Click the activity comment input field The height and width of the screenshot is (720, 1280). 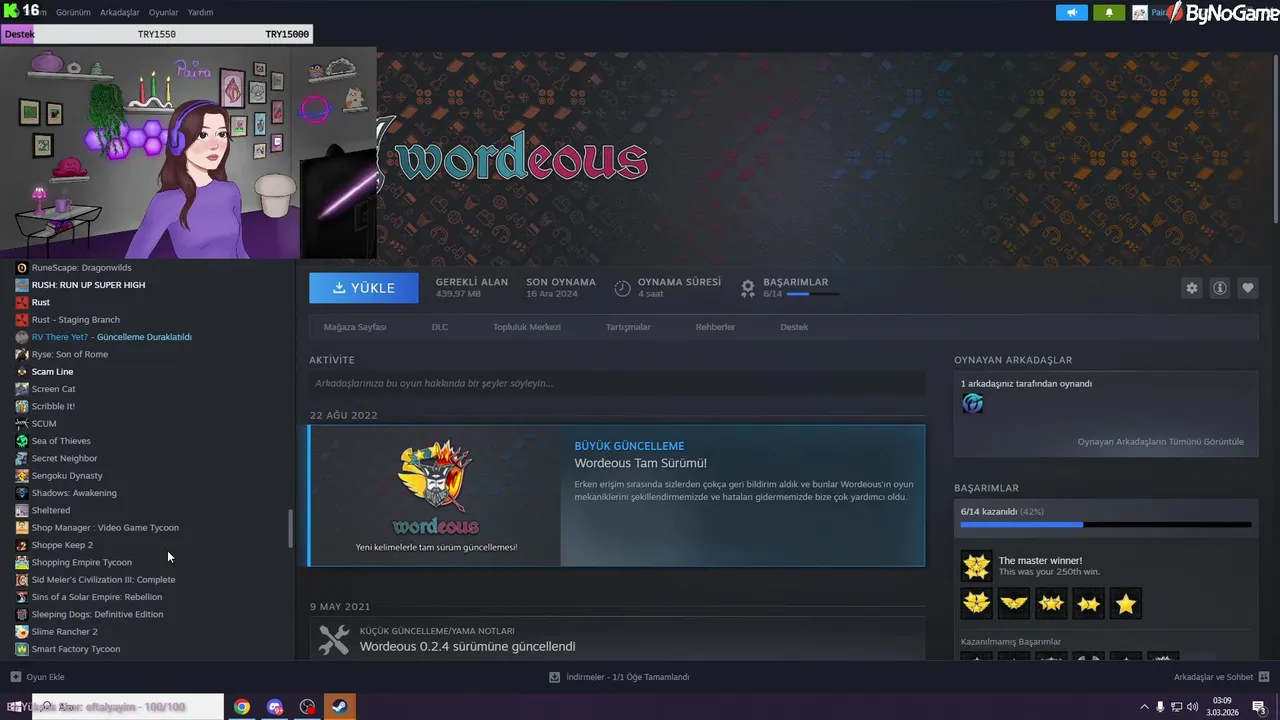(617, 383)
